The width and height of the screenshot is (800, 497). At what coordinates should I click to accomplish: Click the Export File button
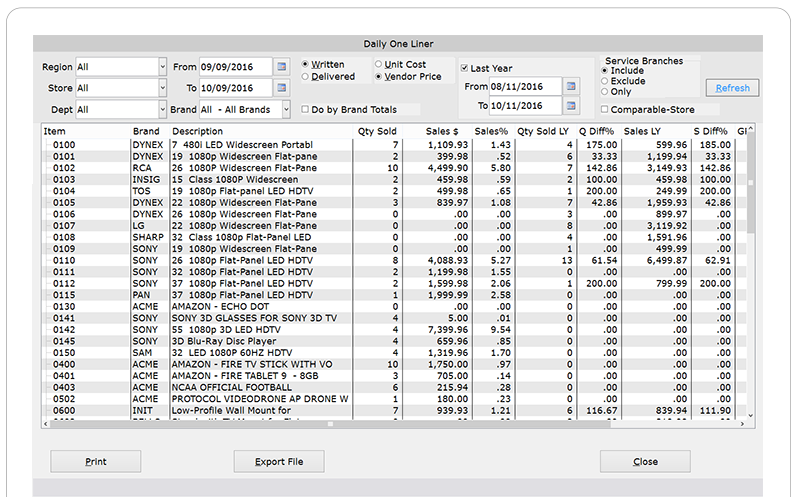pyautogui.click(x=279, y=461)
